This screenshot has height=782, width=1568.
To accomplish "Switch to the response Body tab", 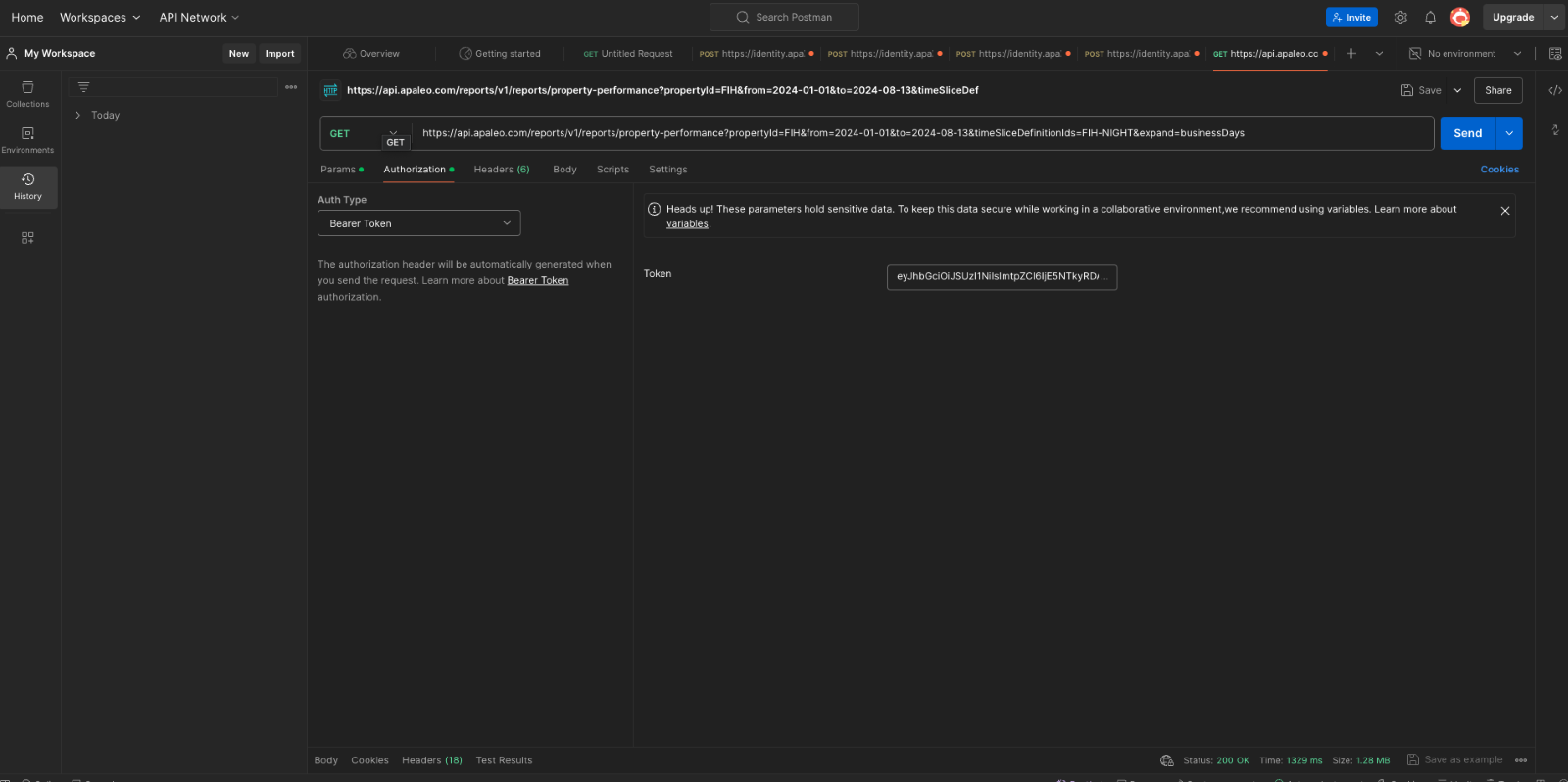I will point(325,760).
